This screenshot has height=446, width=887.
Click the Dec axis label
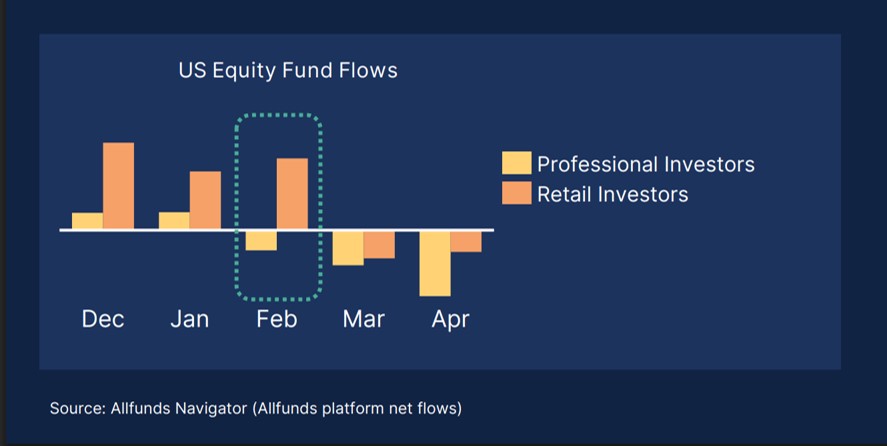(x=103, y=319)
